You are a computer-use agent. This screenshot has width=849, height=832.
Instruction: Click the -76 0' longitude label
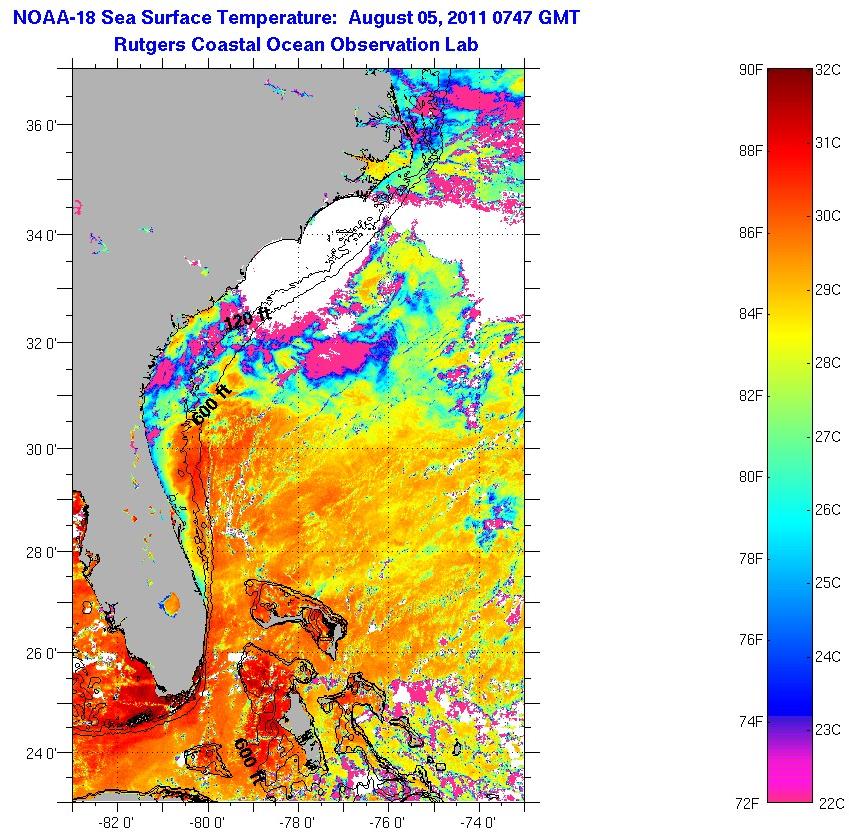(387, 822)
